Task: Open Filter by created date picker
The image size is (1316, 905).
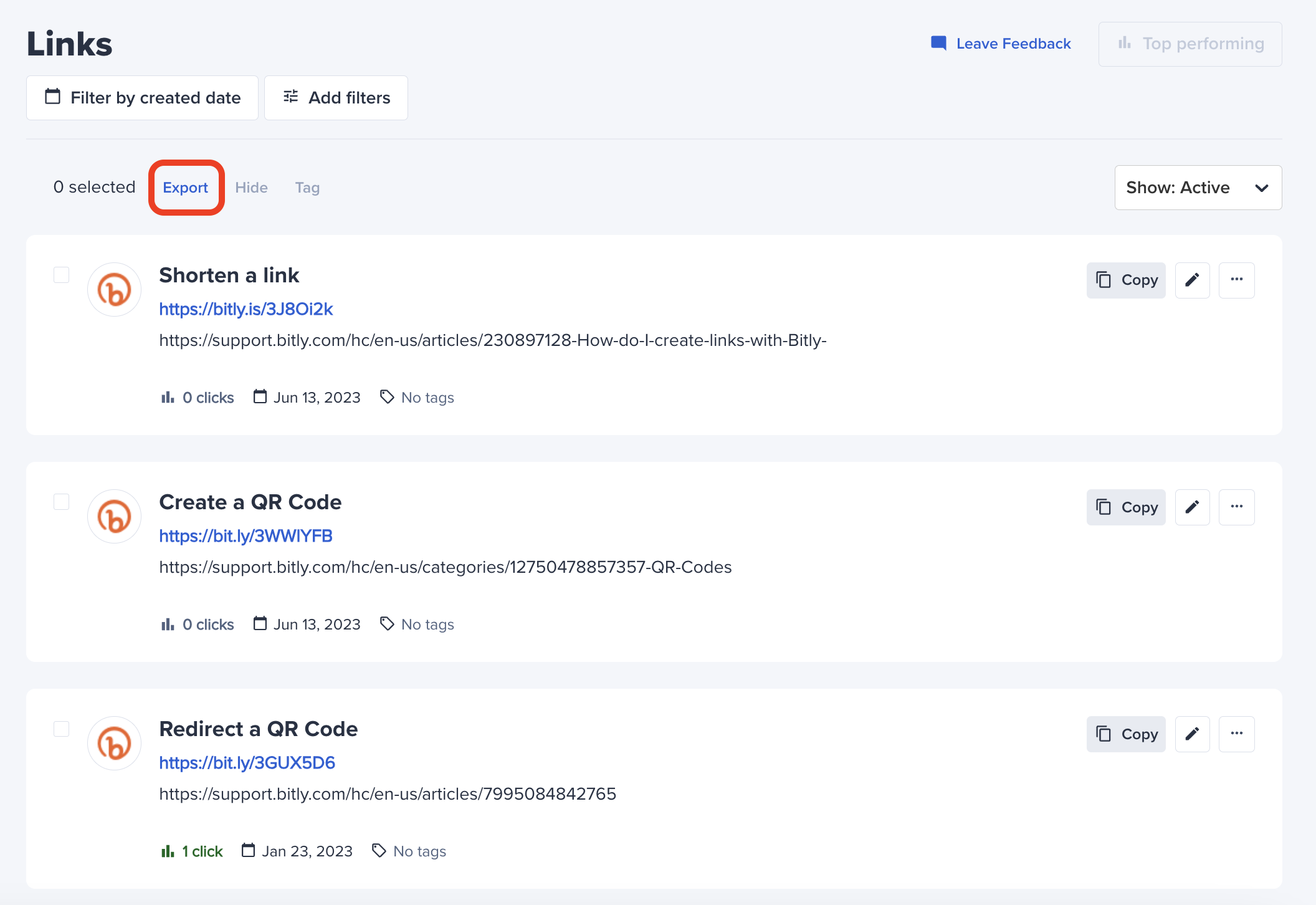Action: (x=142, y=98)
